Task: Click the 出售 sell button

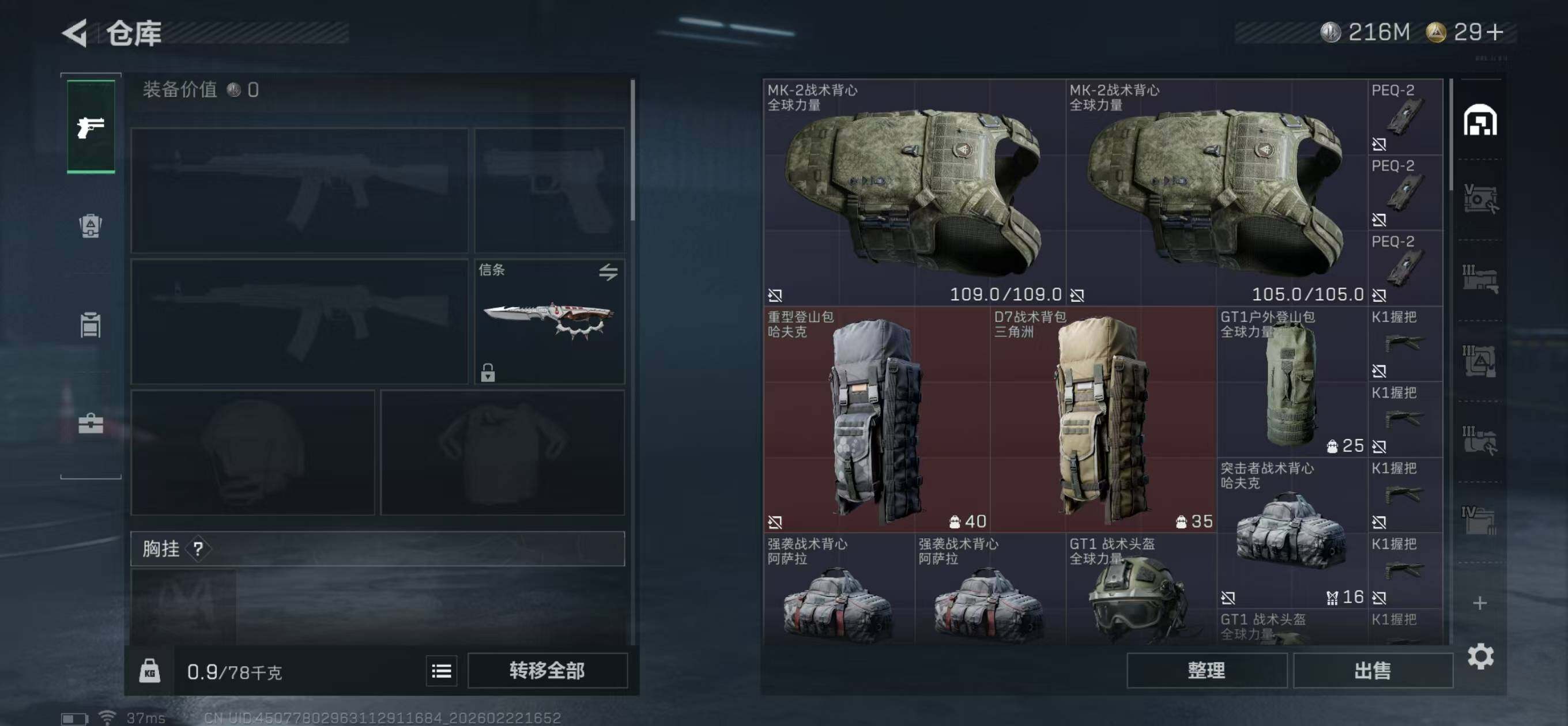Action: (x=1373, y=671)
